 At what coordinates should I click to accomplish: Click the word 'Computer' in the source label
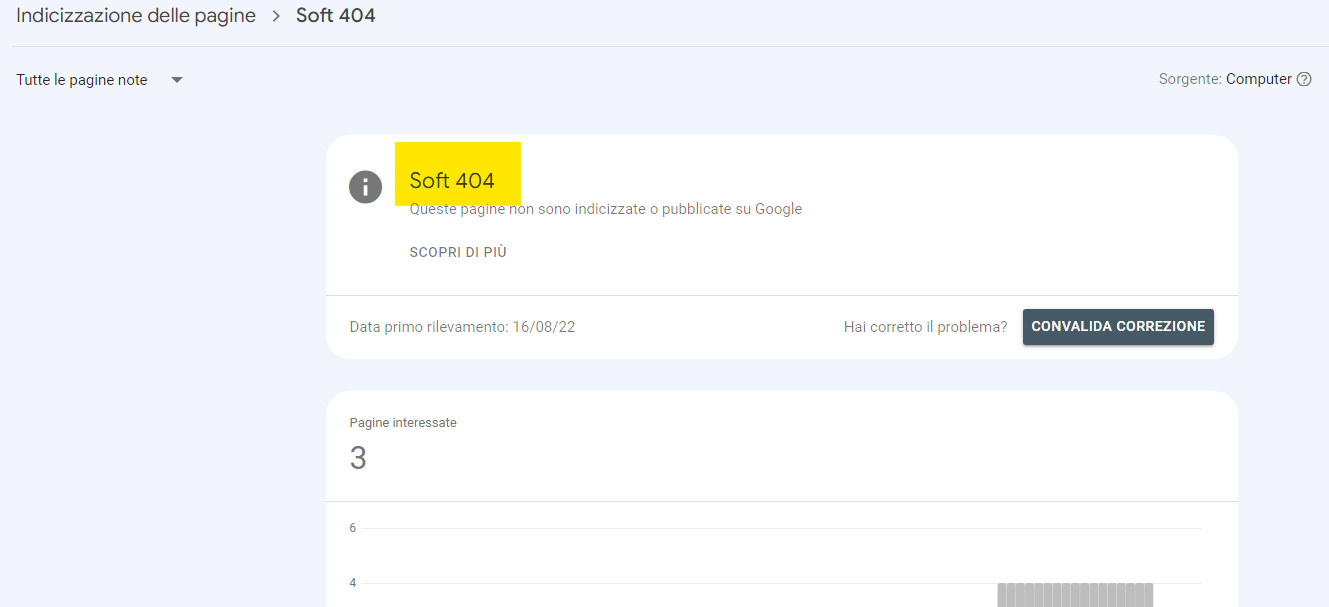click(1259, 80)
